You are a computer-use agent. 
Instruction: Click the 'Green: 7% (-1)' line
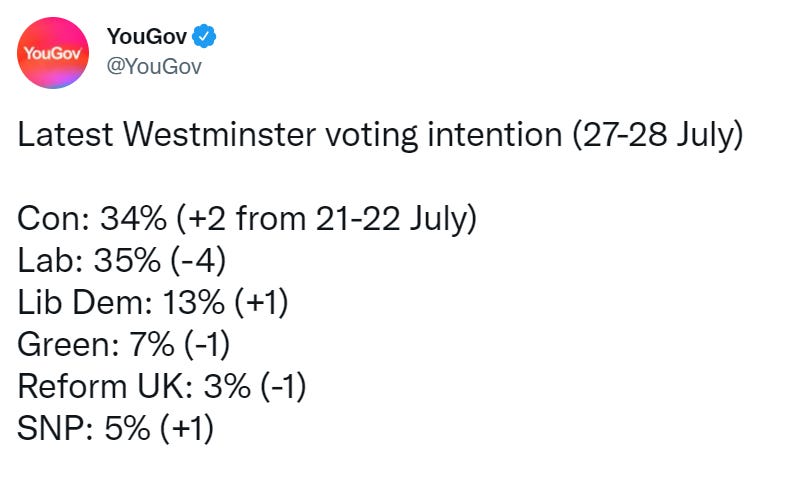click(124, 345)
